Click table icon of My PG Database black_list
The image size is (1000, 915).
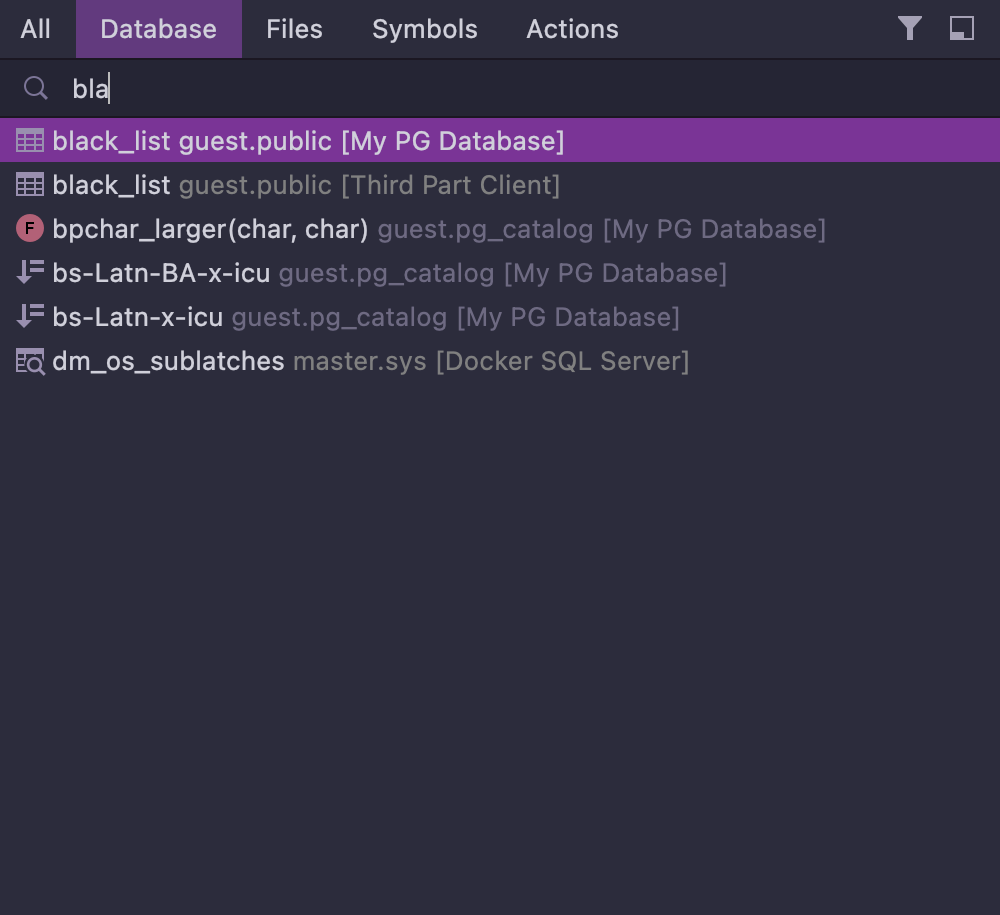[30, 141]
